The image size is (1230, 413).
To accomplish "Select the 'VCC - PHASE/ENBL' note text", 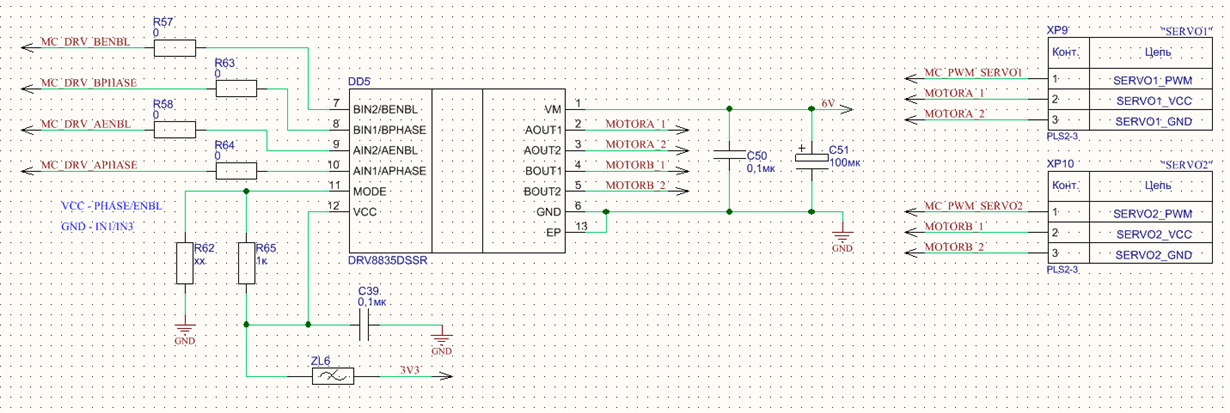I will click(111, 206).
